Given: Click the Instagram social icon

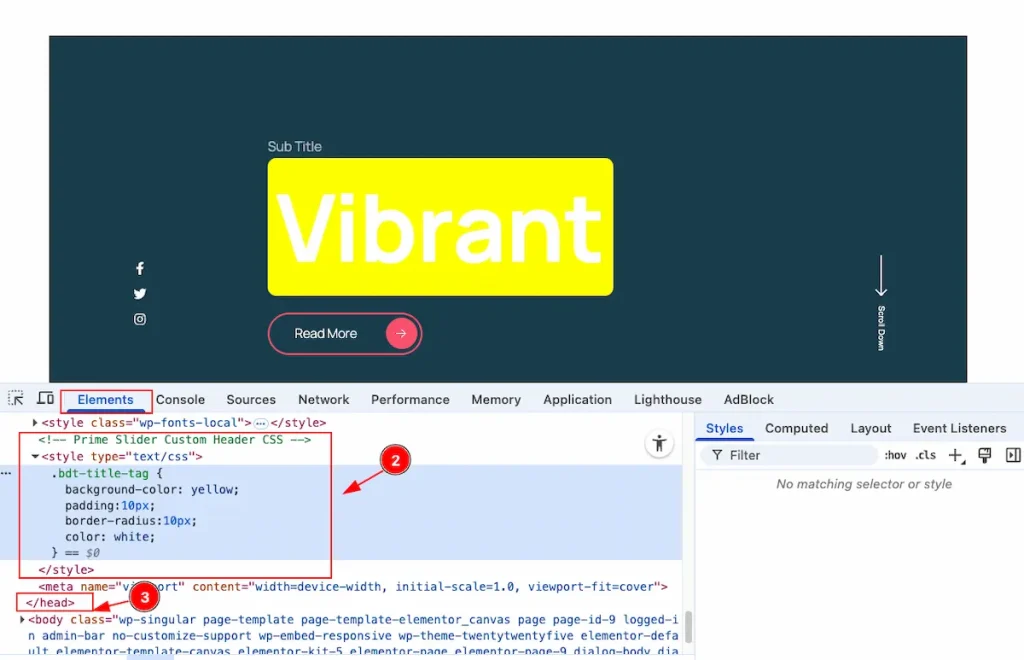Looking at the screenshot, I should (140, 319).
